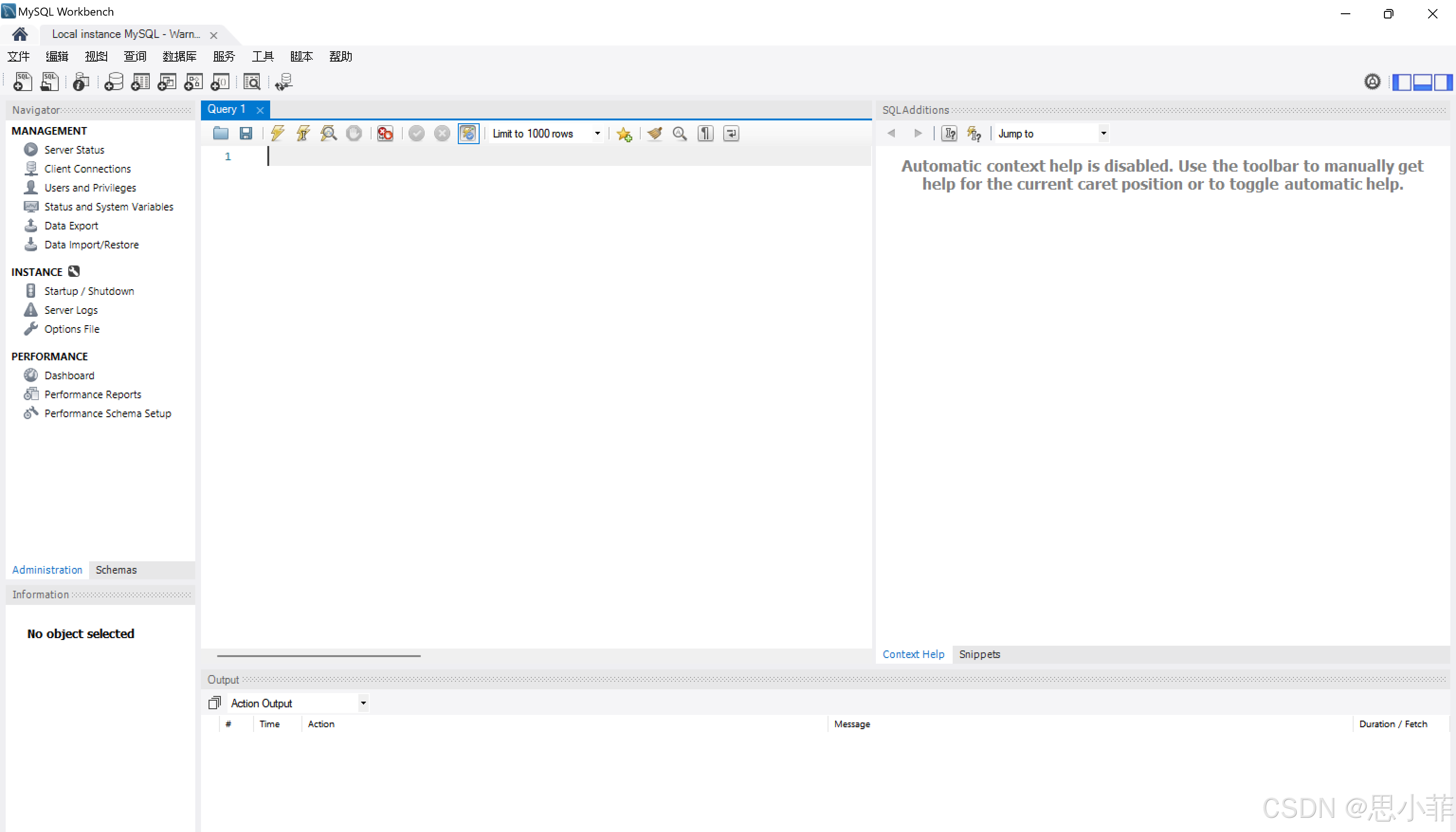Viewport: 1456px width, 832px height.
Task: Toggle invisible characters pilcrow button
Action: coord(705,133)
